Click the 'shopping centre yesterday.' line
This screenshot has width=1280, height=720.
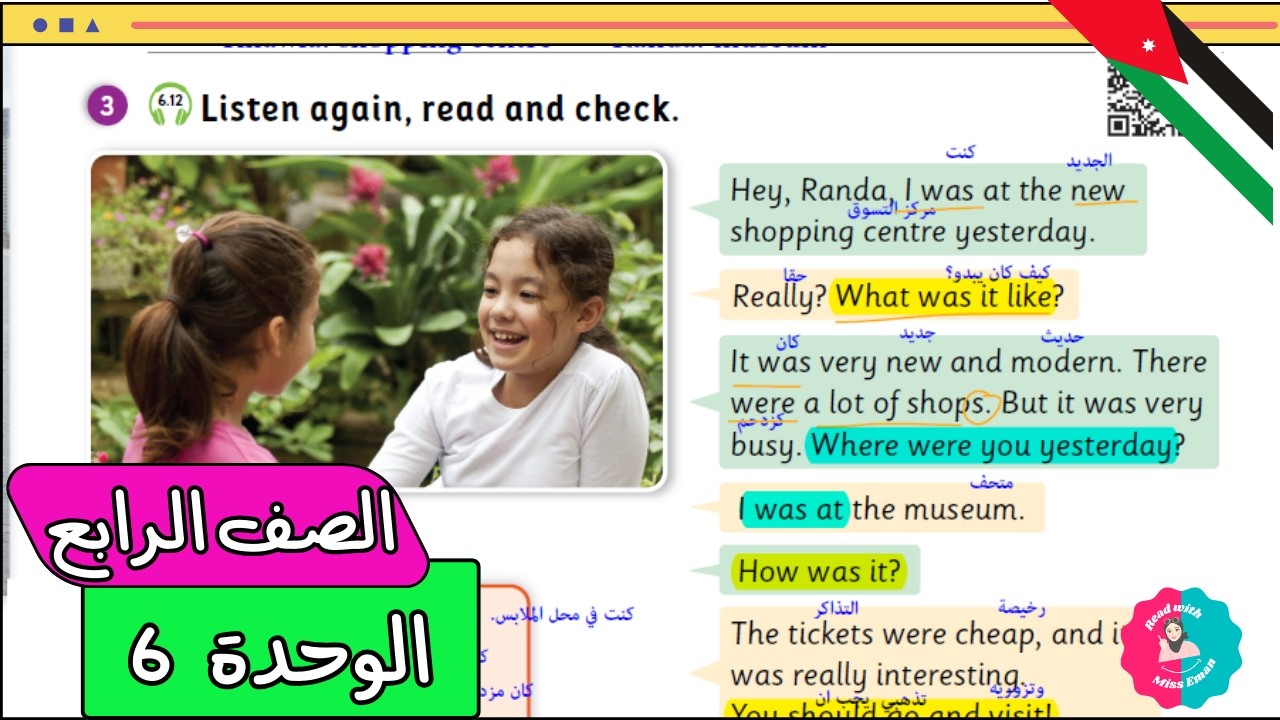tap(912, 232)
